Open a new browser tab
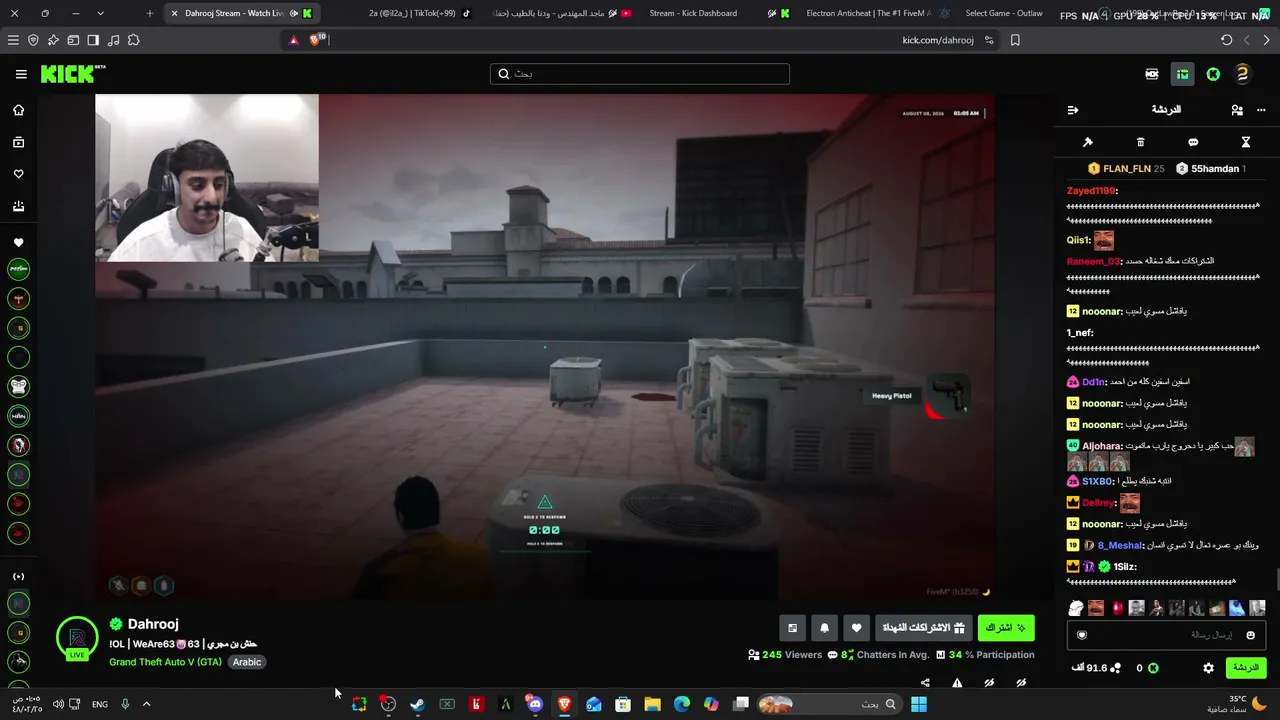 150,13
